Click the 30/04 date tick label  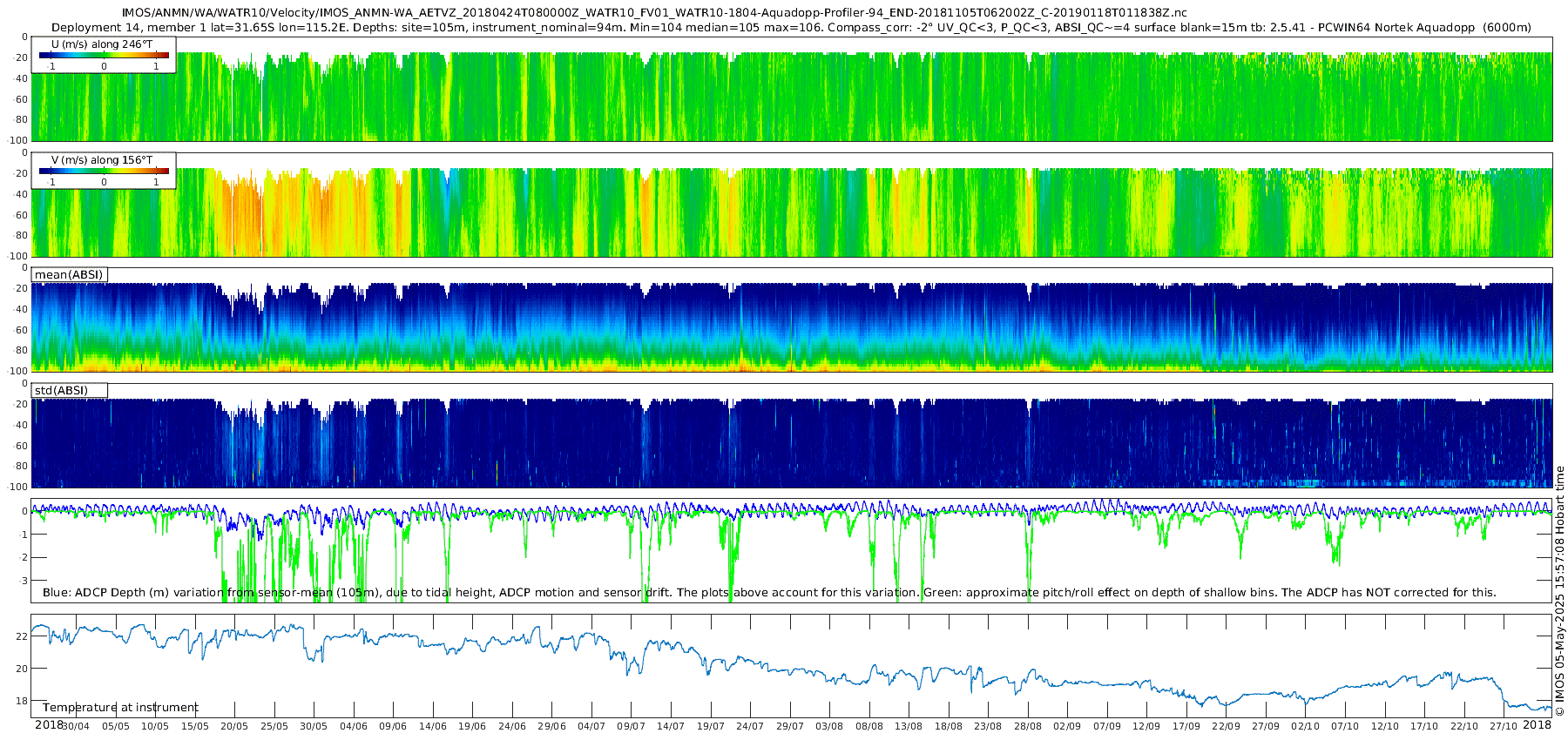coord(76,726)
